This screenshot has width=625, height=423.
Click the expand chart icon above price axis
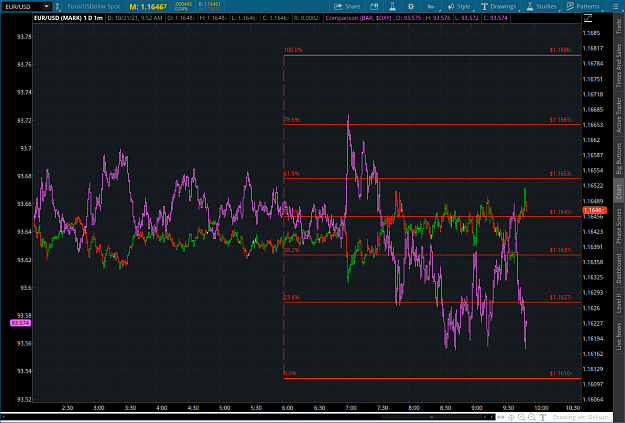tap(588, 18)
